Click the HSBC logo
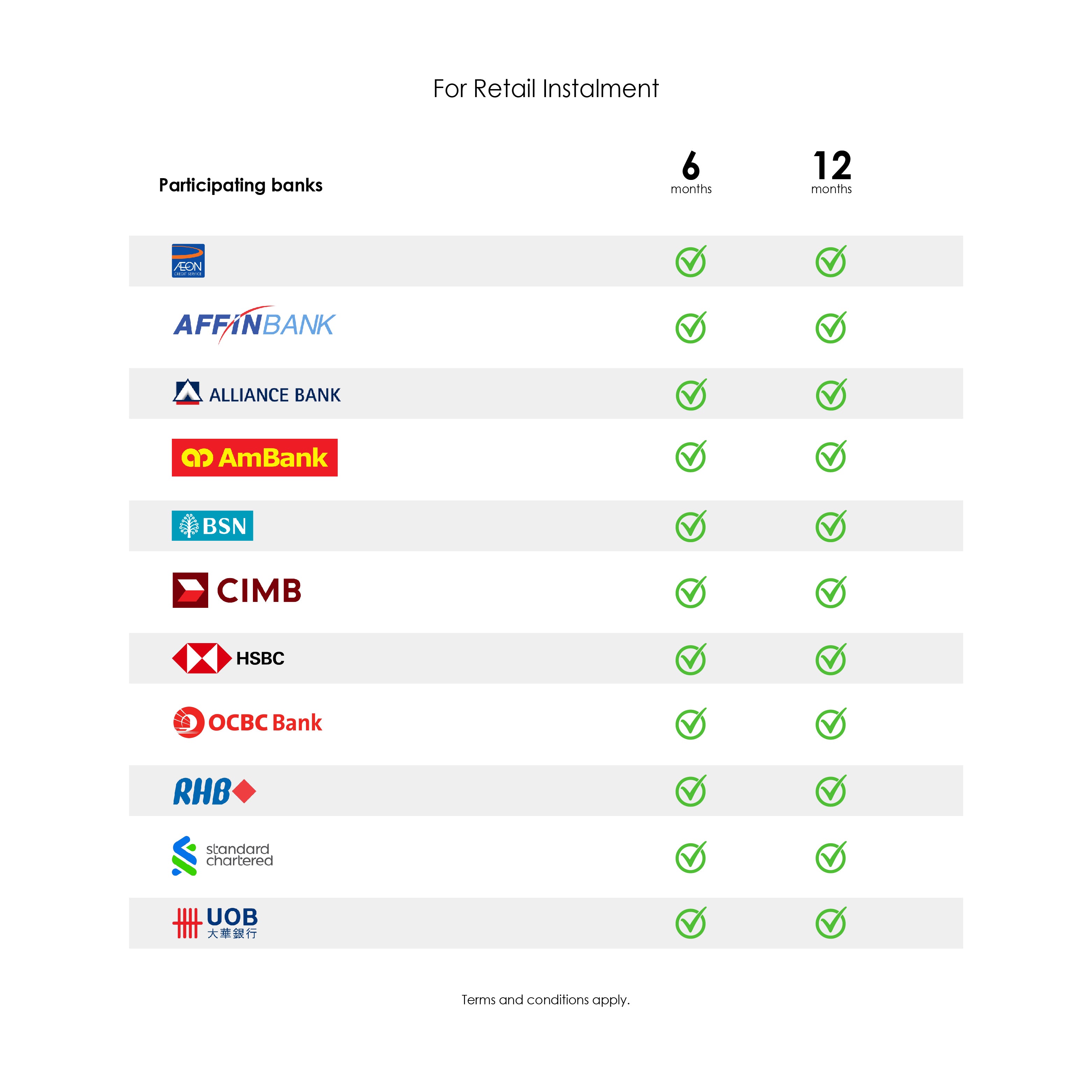The height and width of the screenshot is (1092, 1092). click(x=228, y=658)
